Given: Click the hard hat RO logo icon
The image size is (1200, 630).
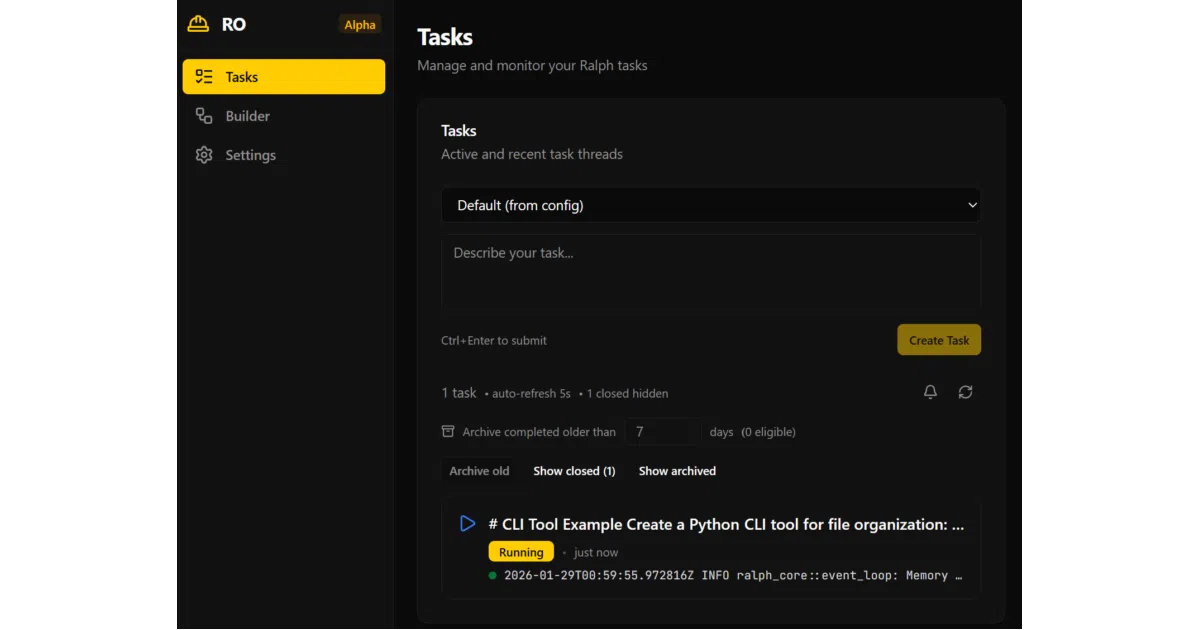Looking at the screenshot, I should (x=198, y=24).
